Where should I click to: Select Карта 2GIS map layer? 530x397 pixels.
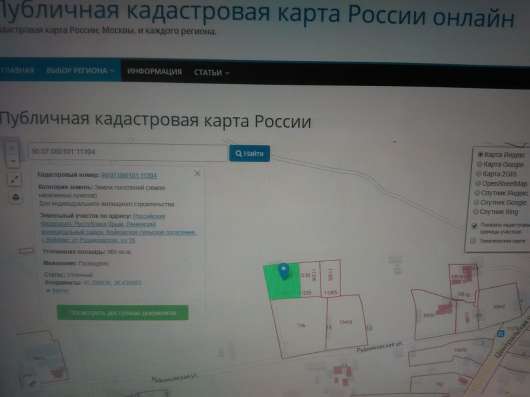(497, 174)
